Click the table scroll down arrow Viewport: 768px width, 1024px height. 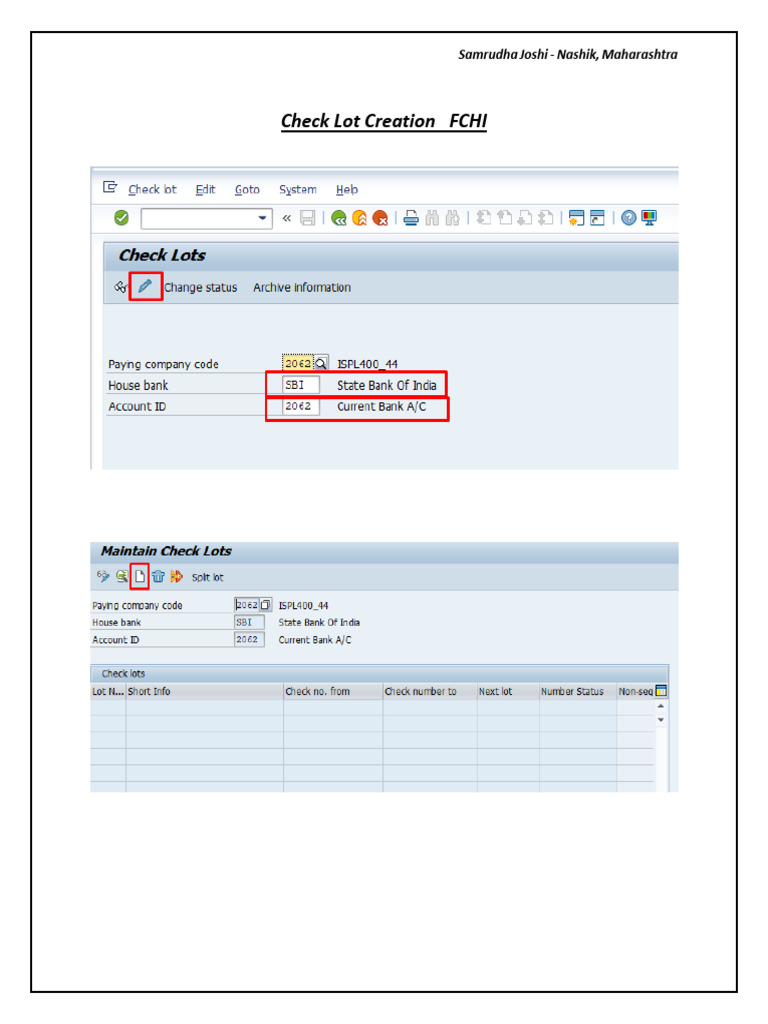pyautogui.click(x=661, y=720)
